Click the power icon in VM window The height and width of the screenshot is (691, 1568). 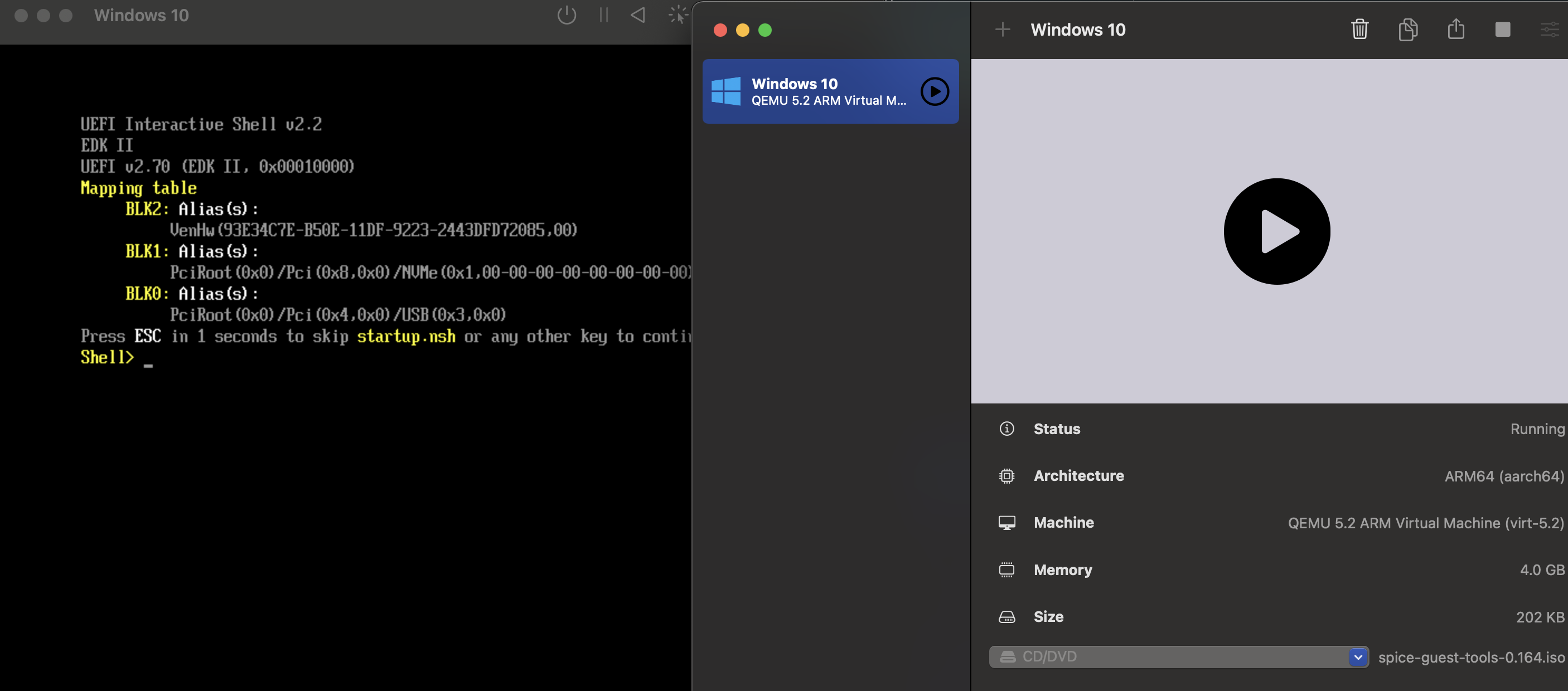click(x=566, y=15)
